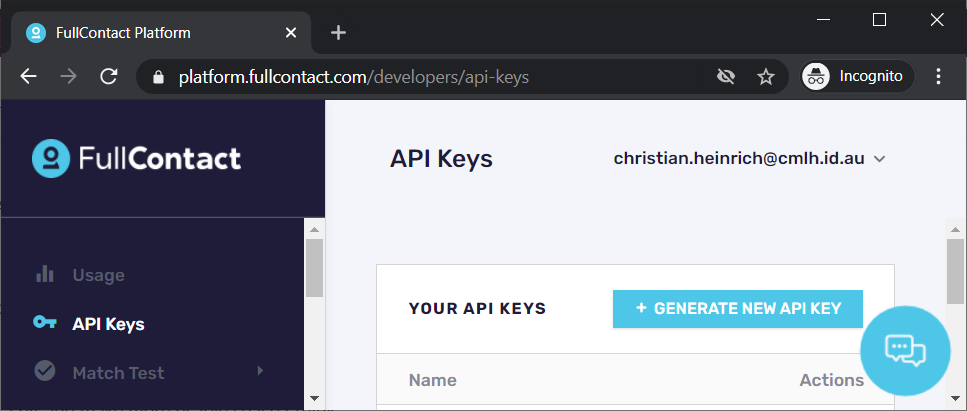Close the FullContact Platform tab
The width and height of the screenshot is (967, 411).
click(290, 33)
